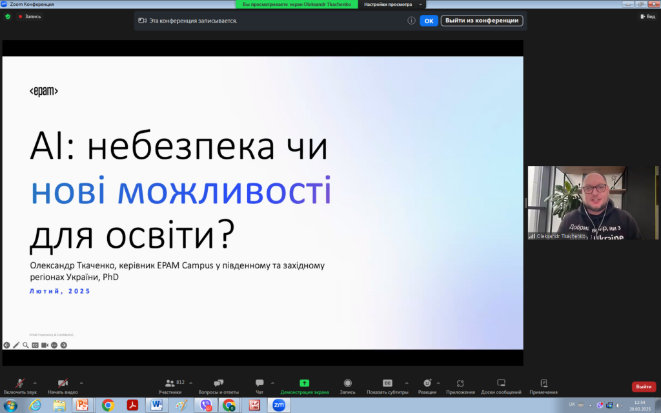Image resolution: width=661 pixels, height=413 pixels.
Task: Click the Record icon in toolbar
Action: [347, 384]
